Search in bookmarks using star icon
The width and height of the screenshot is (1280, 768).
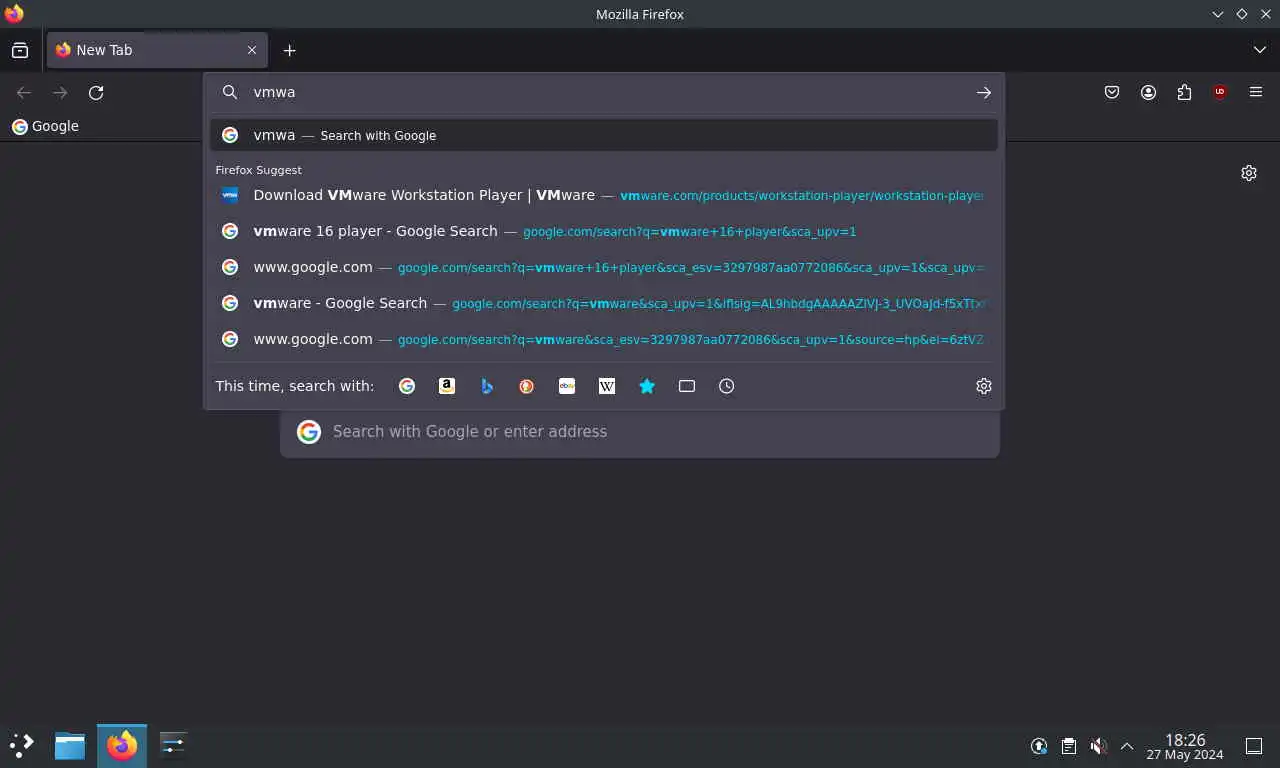point(647,386)
